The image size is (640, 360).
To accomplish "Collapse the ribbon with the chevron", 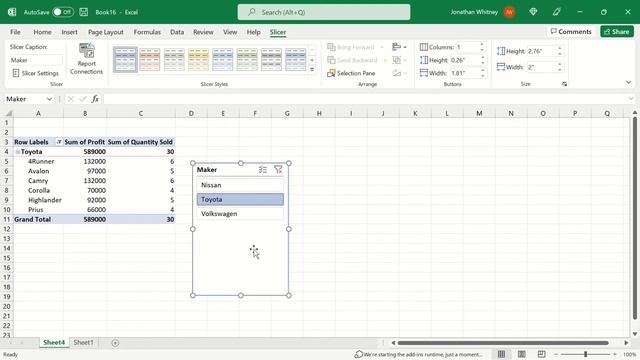I will (x=629, y=82).
